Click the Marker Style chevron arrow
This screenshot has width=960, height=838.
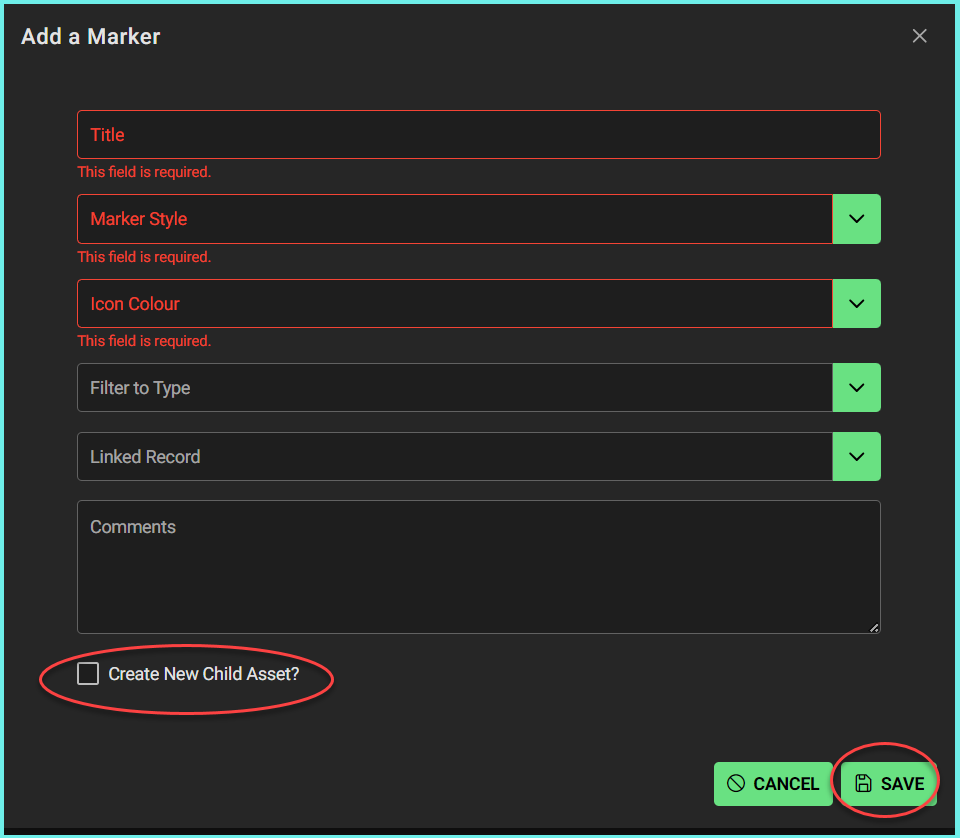pyautogui.click(x=856, y=219)
